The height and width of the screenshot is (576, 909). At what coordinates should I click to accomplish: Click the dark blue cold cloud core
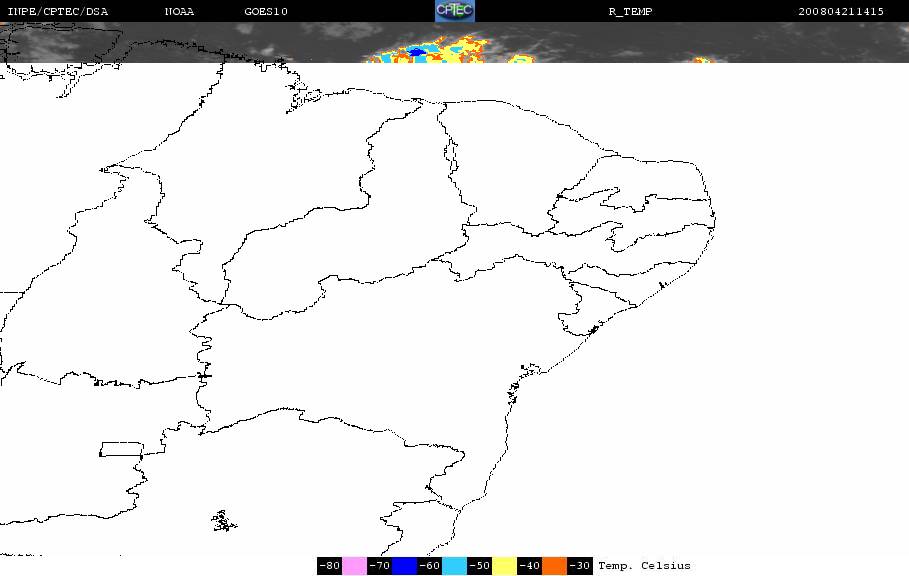pyautogui.click(x=416, y=53)
